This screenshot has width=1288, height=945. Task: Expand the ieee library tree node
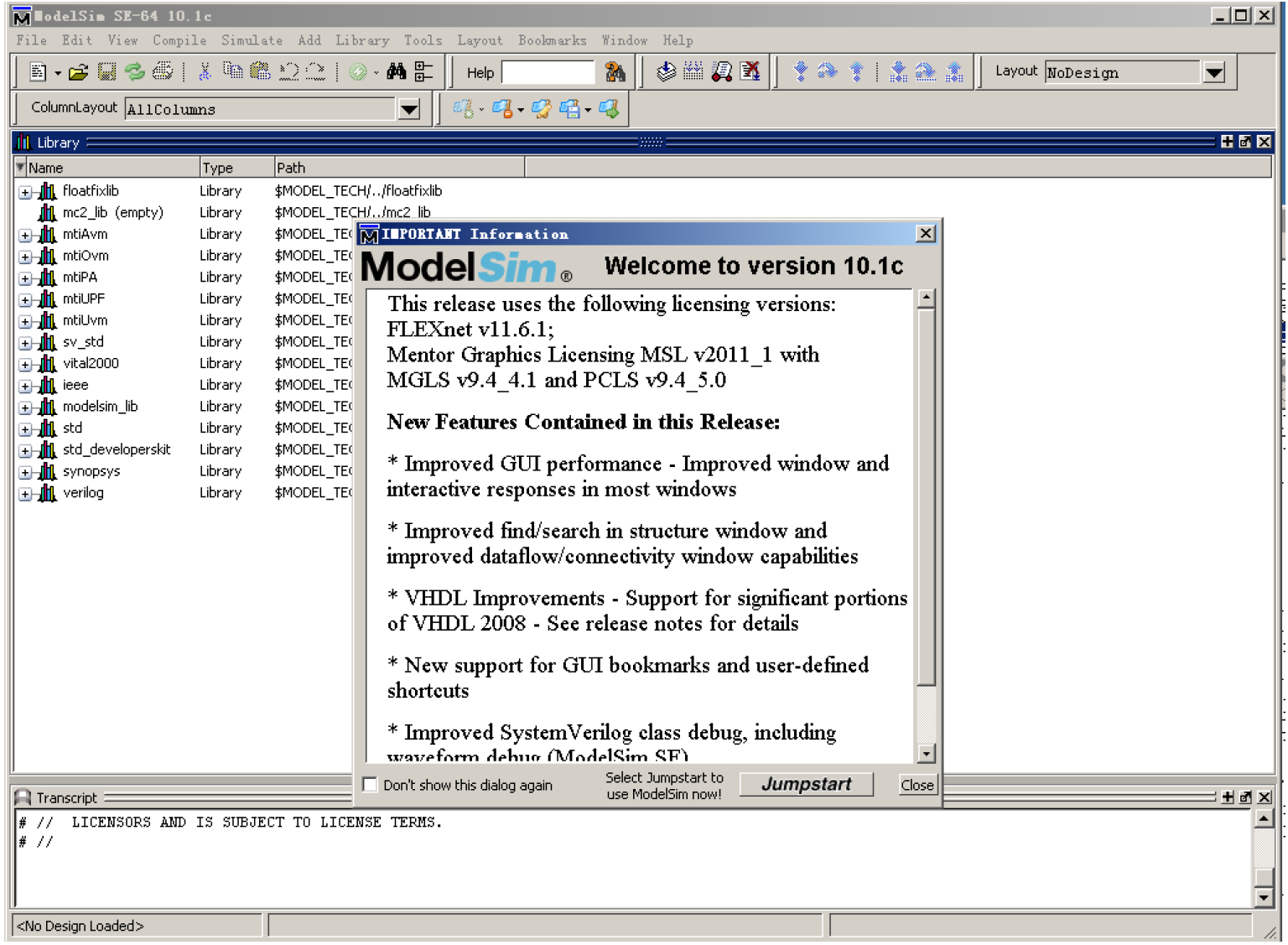[x=24, y=385]
